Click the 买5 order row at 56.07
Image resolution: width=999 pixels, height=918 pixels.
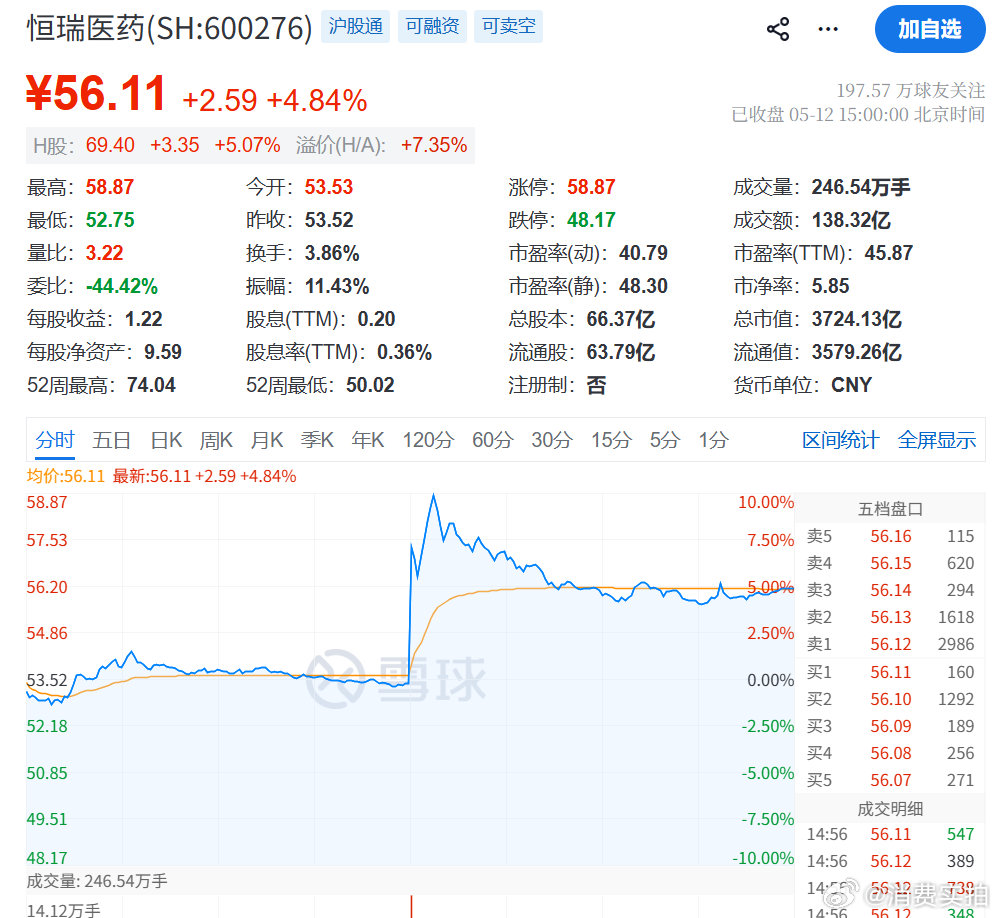click(890, 780)
